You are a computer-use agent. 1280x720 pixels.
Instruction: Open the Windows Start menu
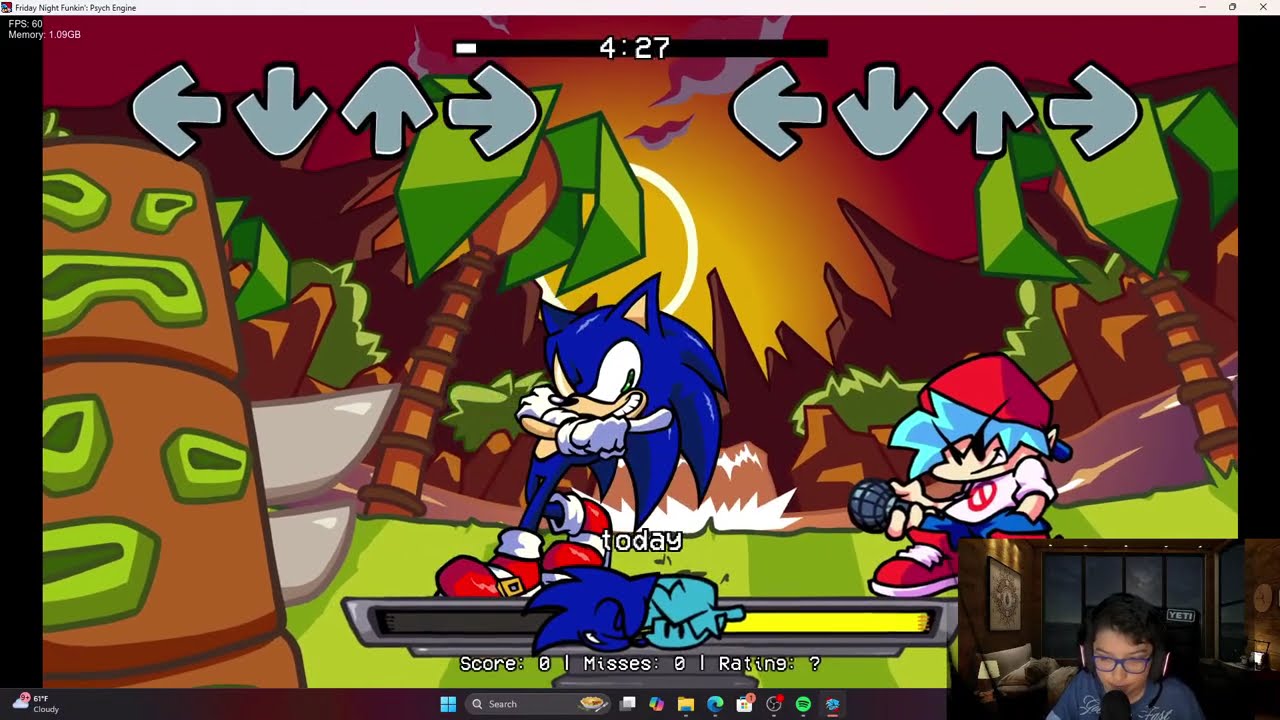pos(448,704)
